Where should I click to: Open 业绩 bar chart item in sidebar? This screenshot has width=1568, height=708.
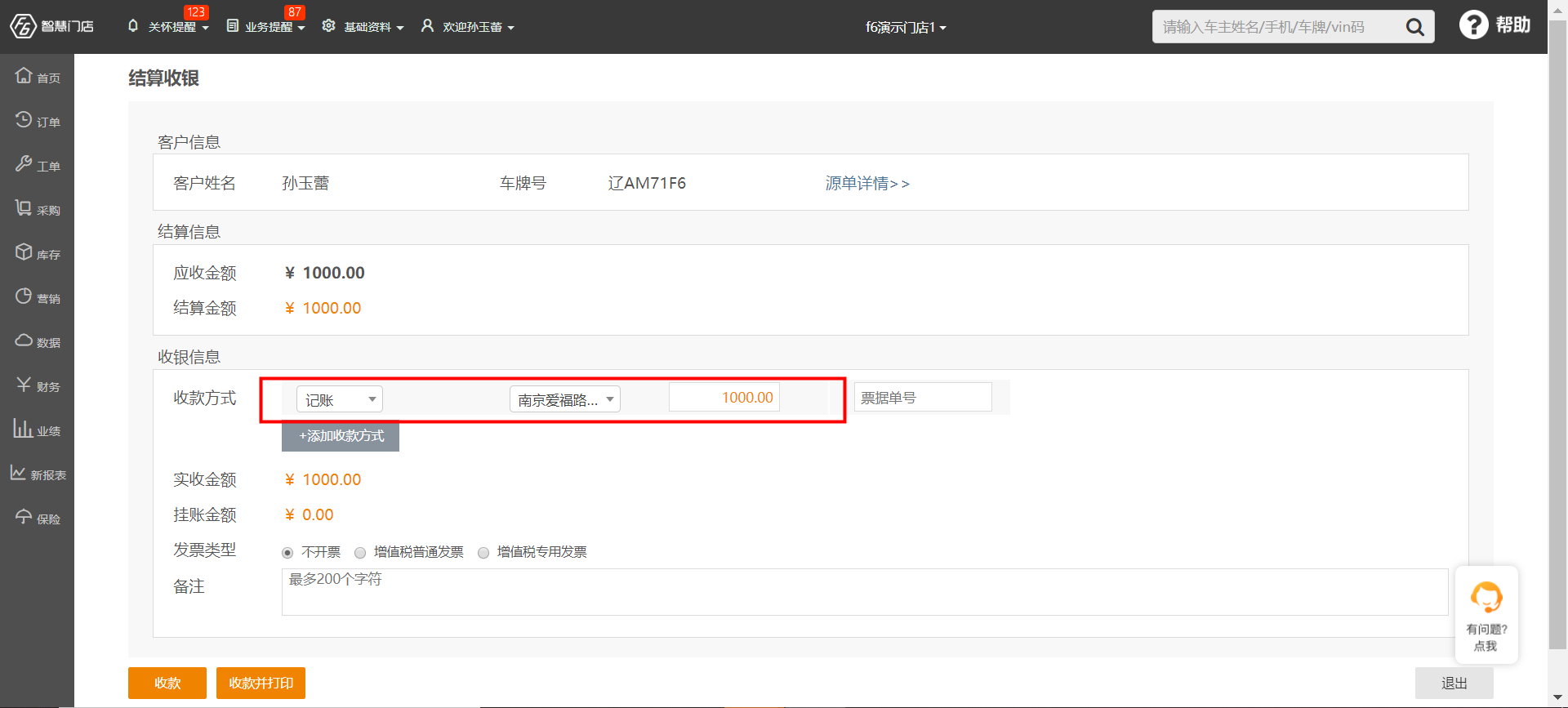(38, 430)
